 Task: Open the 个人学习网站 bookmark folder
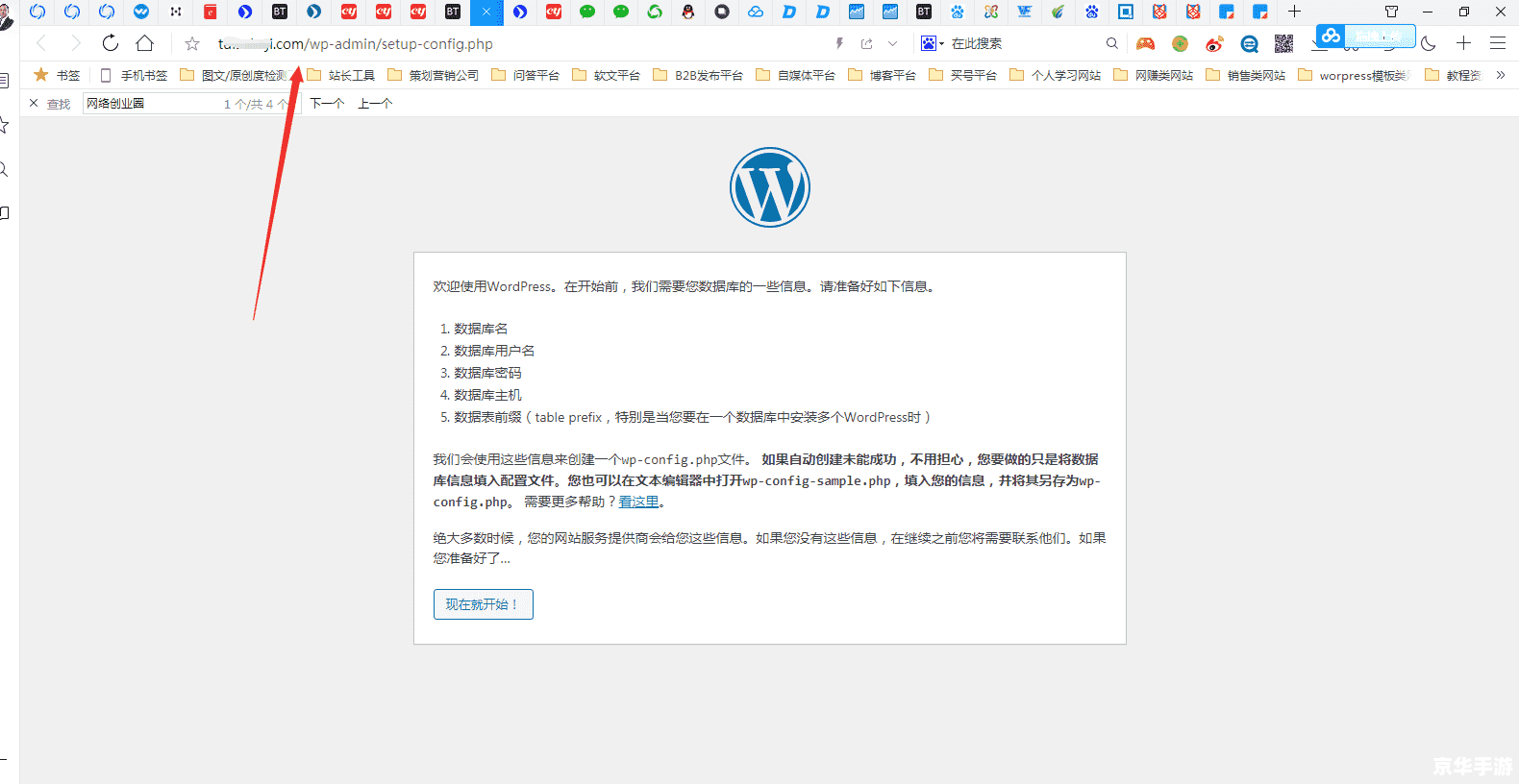click(1056, 75)
